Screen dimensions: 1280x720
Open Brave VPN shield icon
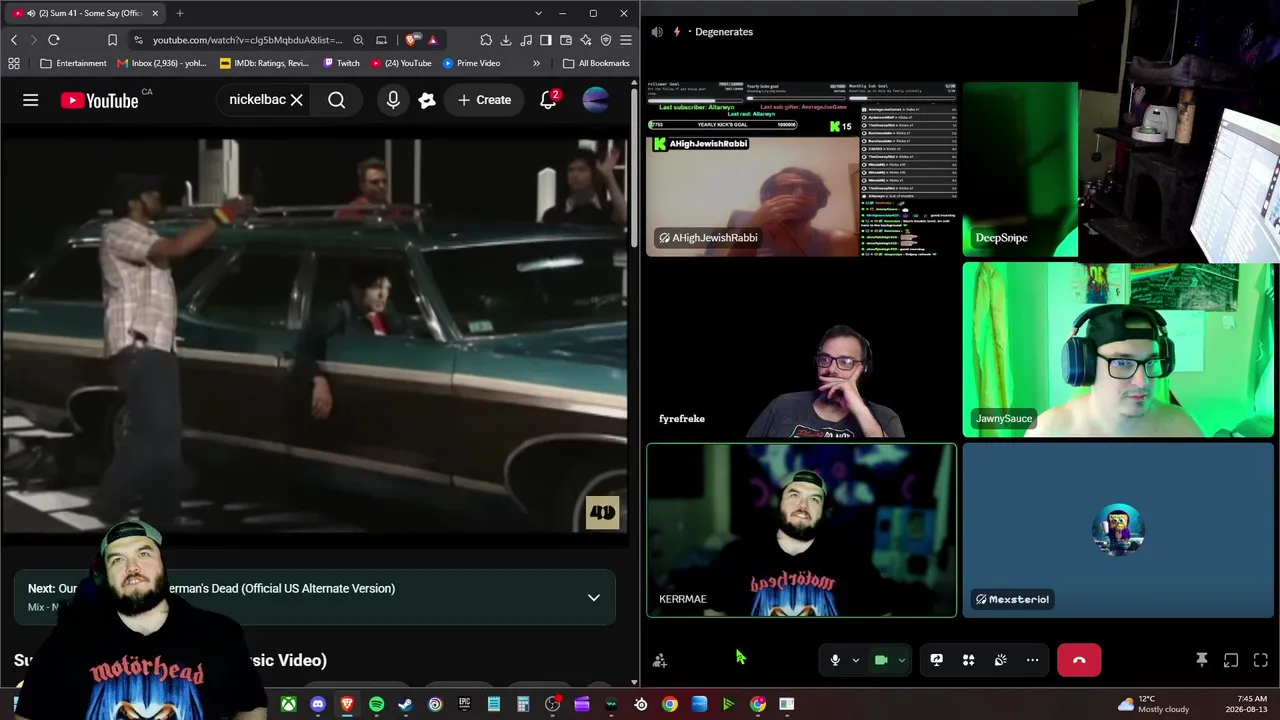606,40
